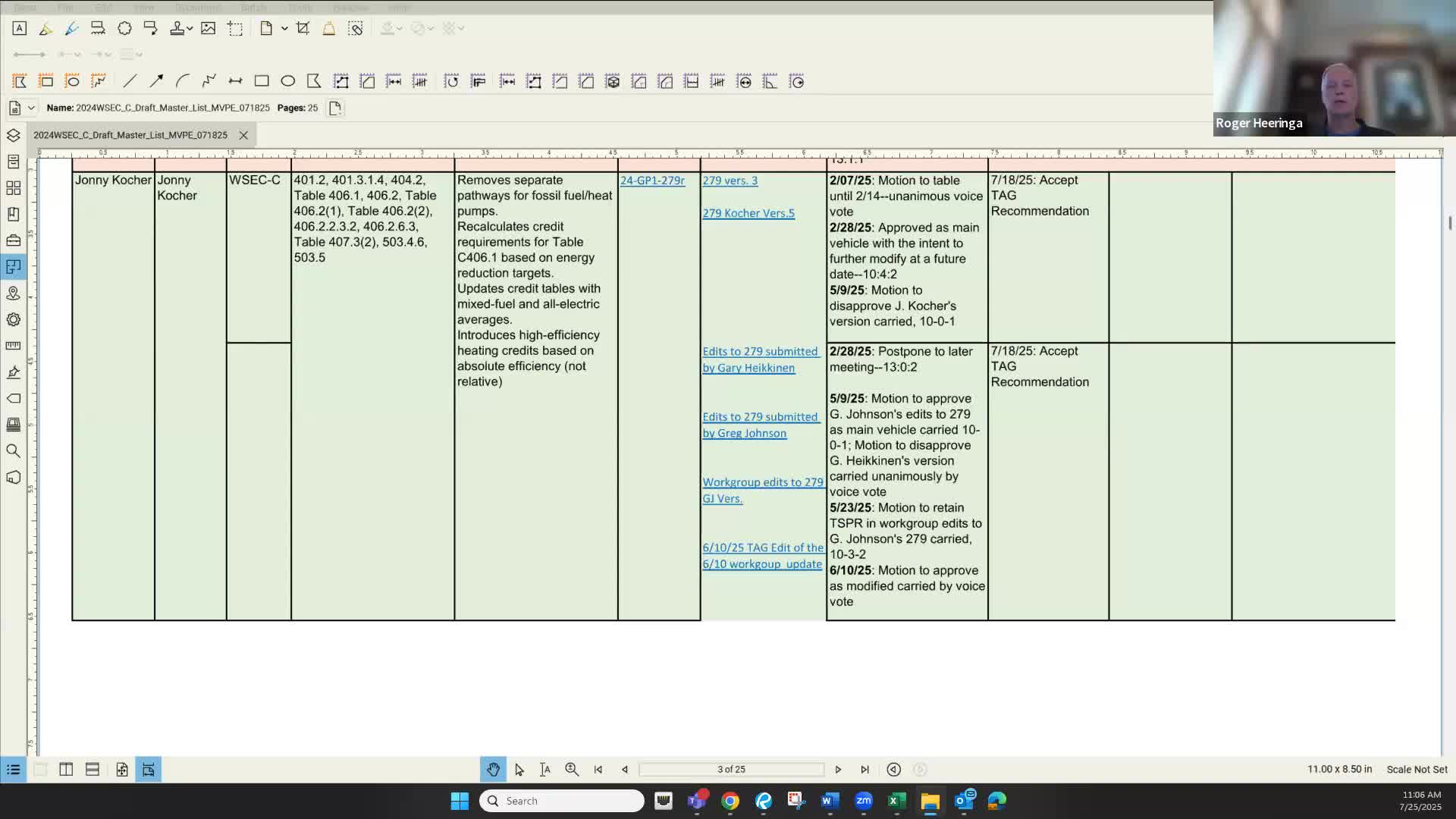Open the Insert Page dropdown arrow
This screenshot has width=1456, height=819.
tap(284, 29)
